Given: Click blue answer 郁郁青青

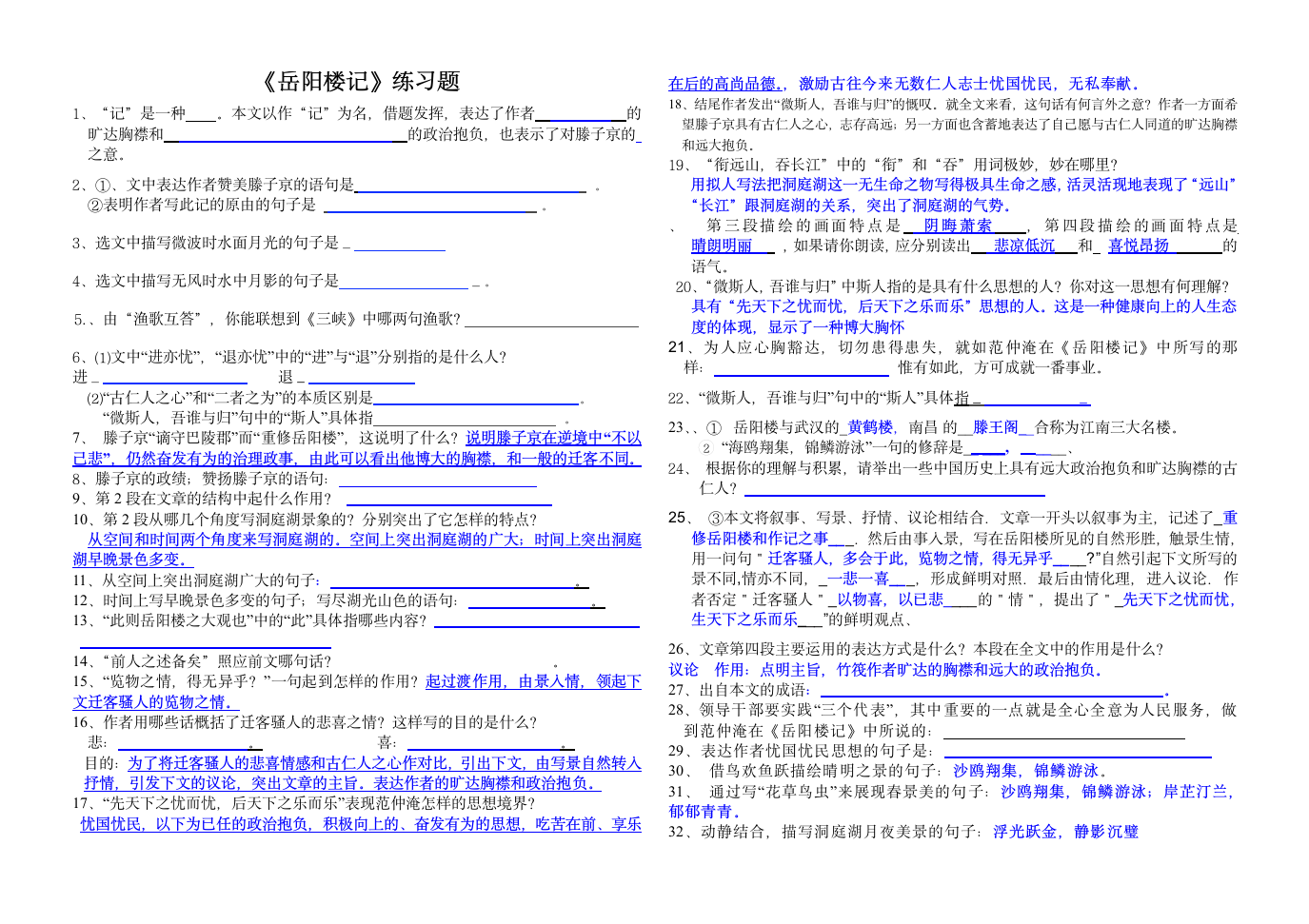Looking at the screenshot, I should (x=699, y=812).
